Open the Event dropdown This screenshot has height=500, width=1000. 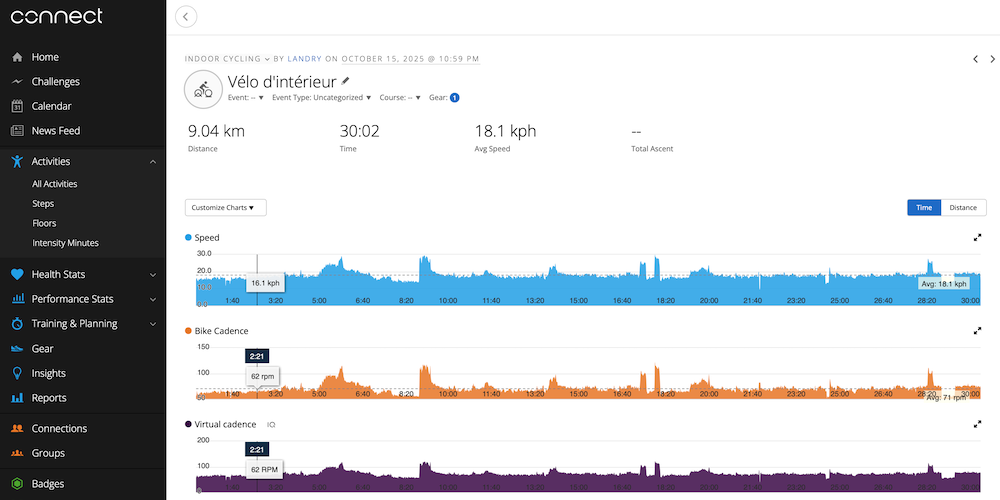tap(246, 98)
